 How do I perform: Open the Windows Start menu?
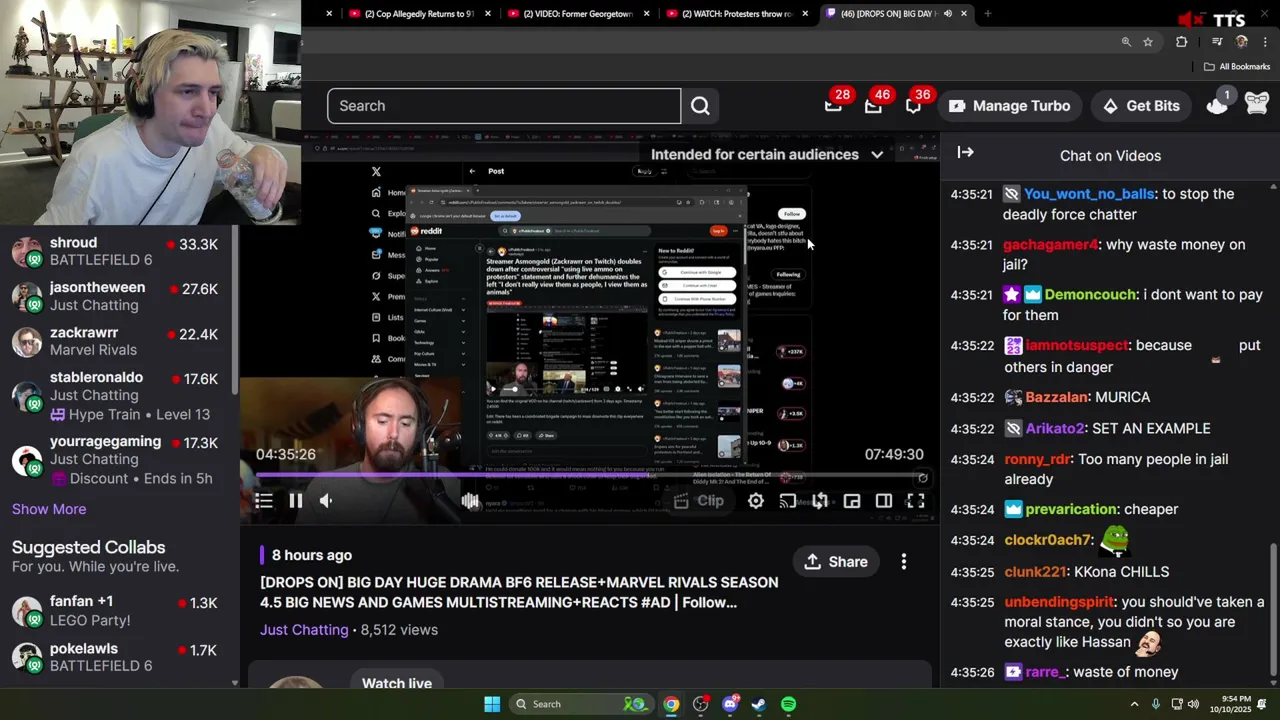(492, 704)
